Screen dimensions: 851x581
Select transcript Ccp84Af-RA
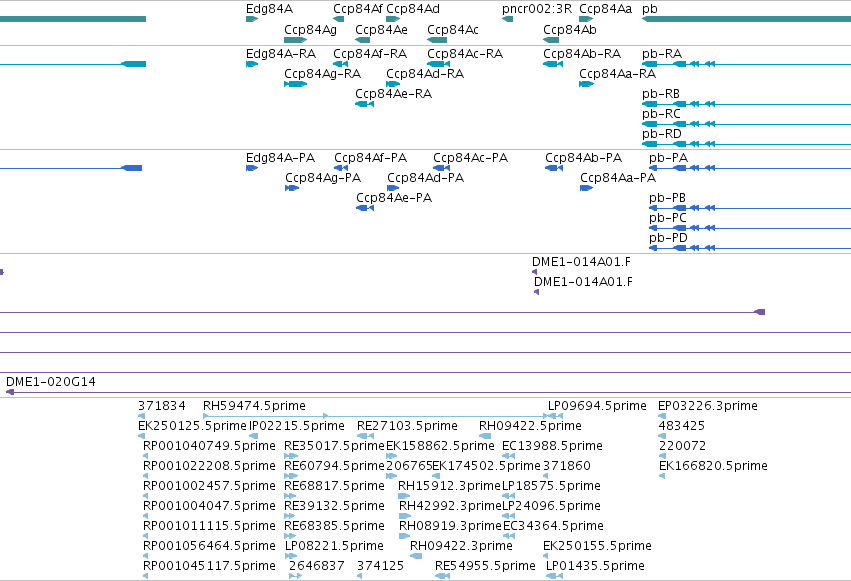point(370,54)
